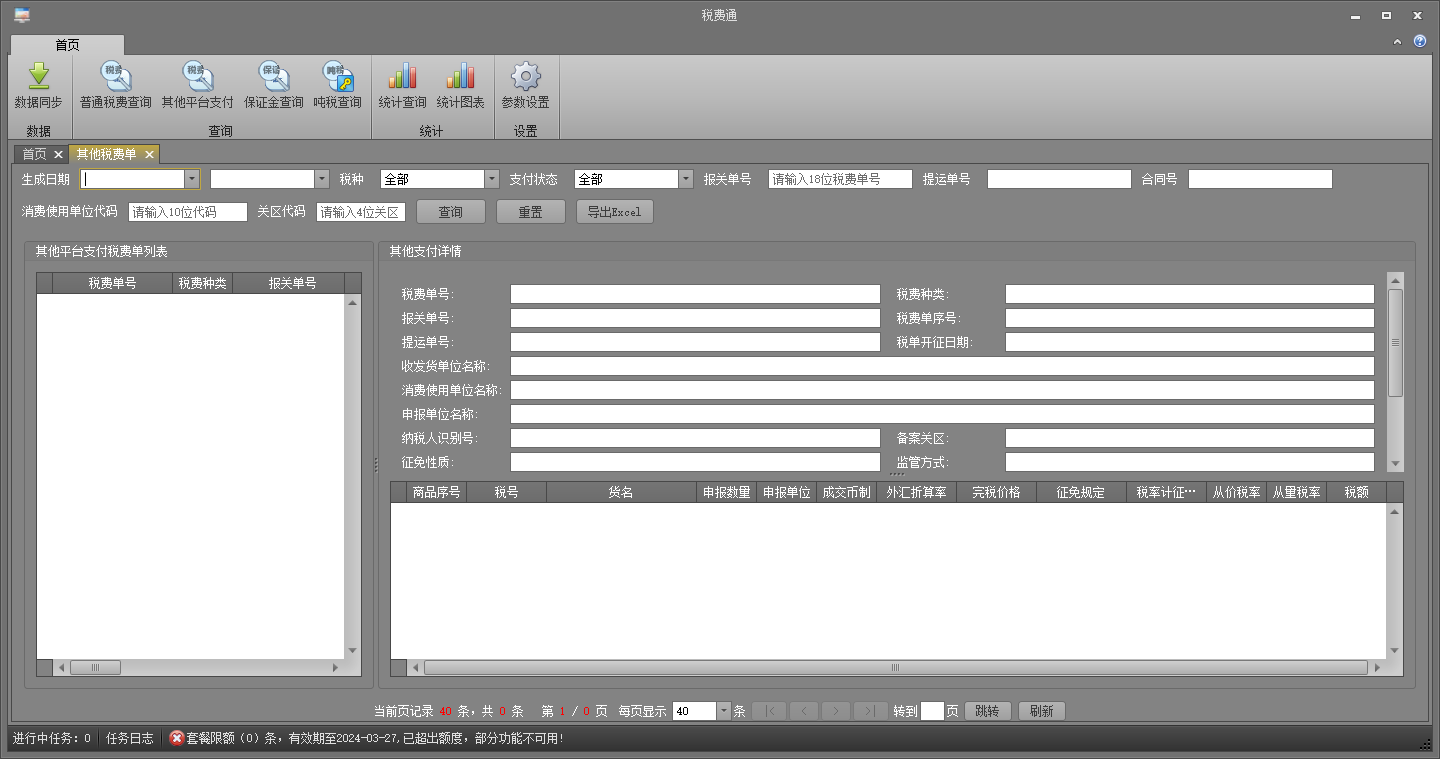The image size is (1440, 759).
Task: Open 其他平台支付 query
Action: [197, 86]
